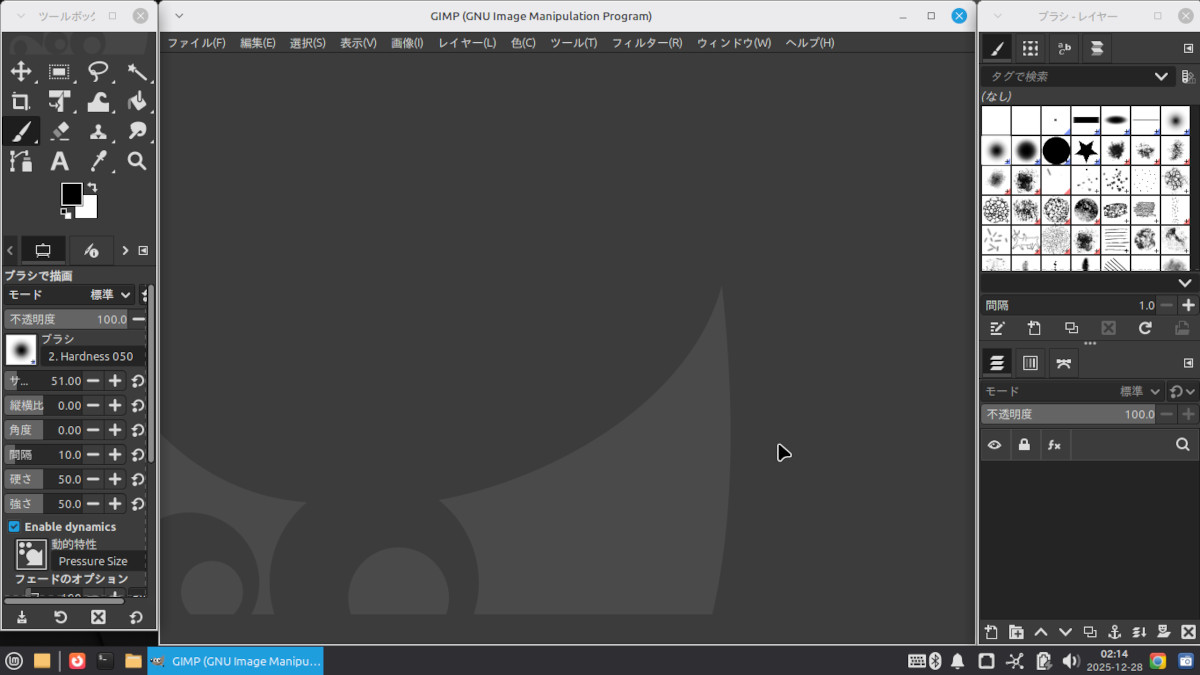This screenshot has width=1200, height=675.
Task: Select the star-shaped brush thumbnail
Action: point(1086,151)
